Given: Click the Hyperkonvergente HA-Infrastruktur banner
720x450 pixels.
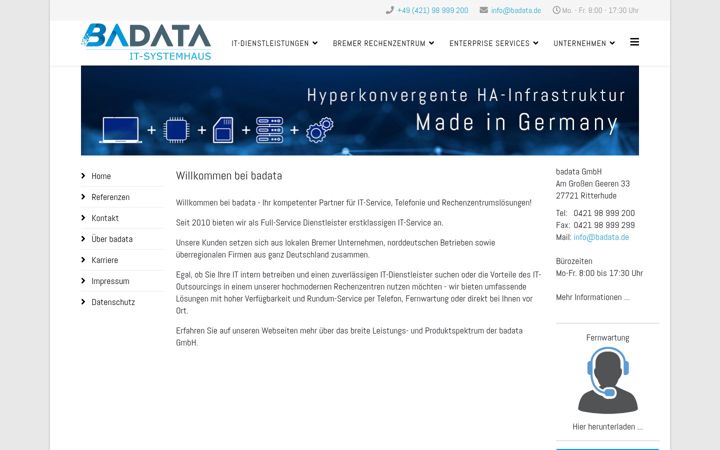Looking at the screenshot, I should tap(360, 110).
